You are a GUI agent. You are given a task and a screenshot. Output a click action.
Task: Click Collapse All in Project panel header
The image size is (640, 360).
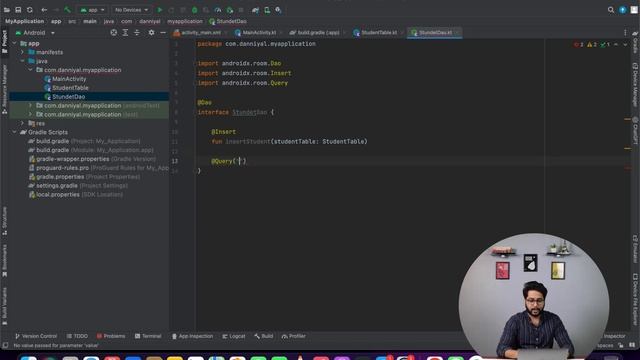(137, 33)
